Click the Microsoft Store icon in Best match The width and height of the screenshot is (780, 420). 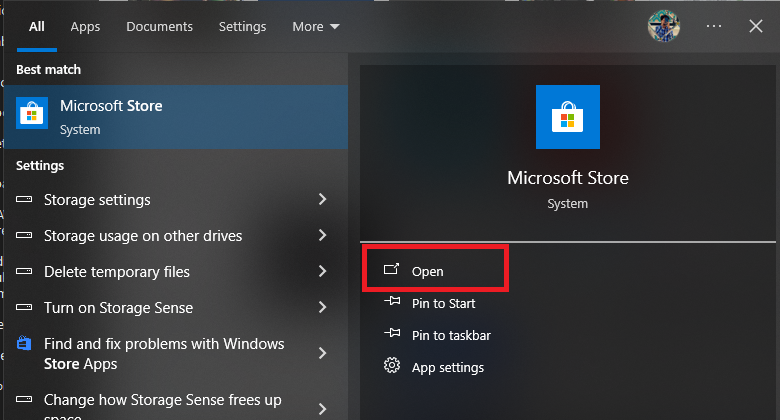pyautogui.click(x=32, y=113)
